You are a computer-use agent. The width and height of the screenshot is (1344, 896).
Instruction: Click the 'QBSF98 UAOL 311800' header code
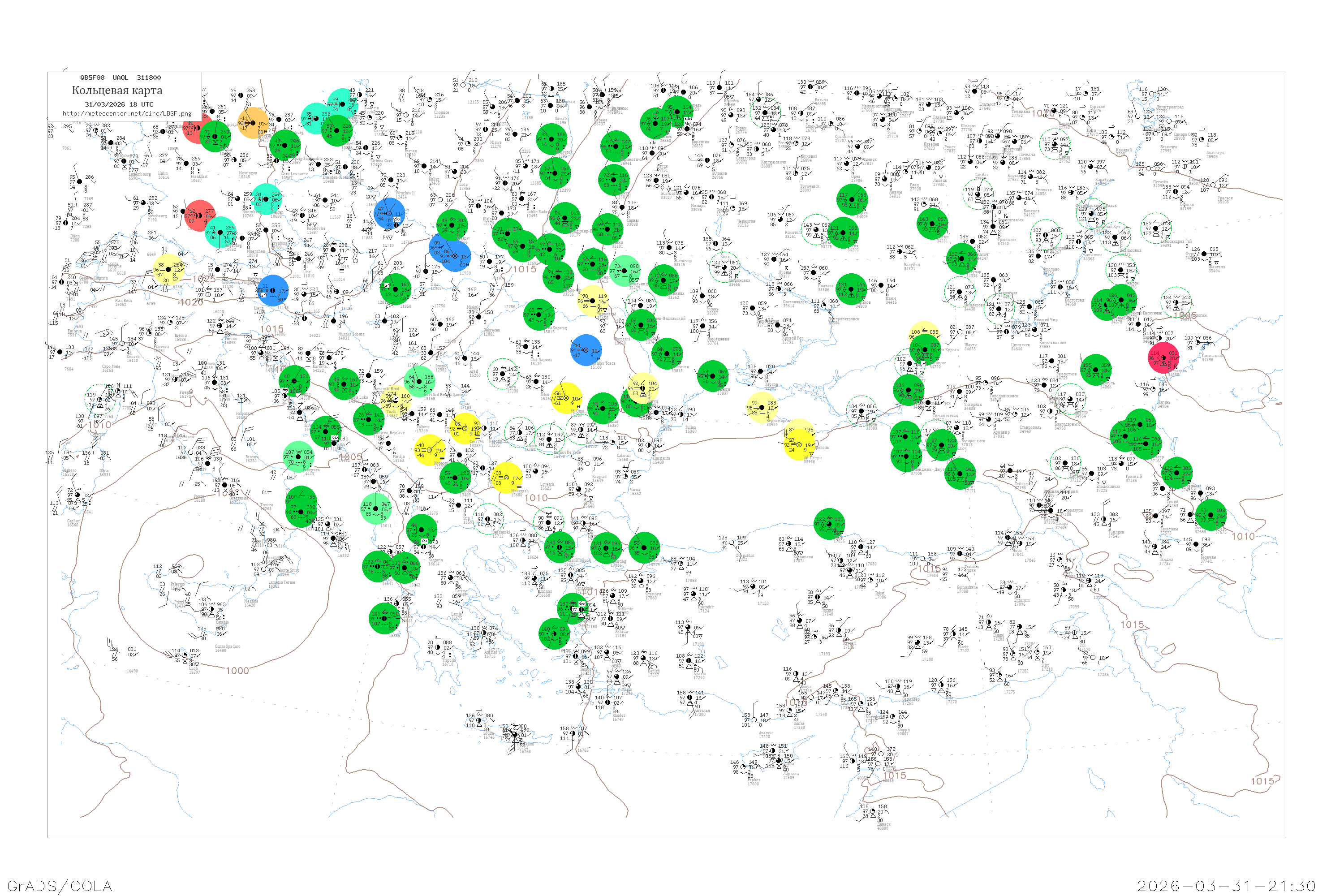point(121,78)
